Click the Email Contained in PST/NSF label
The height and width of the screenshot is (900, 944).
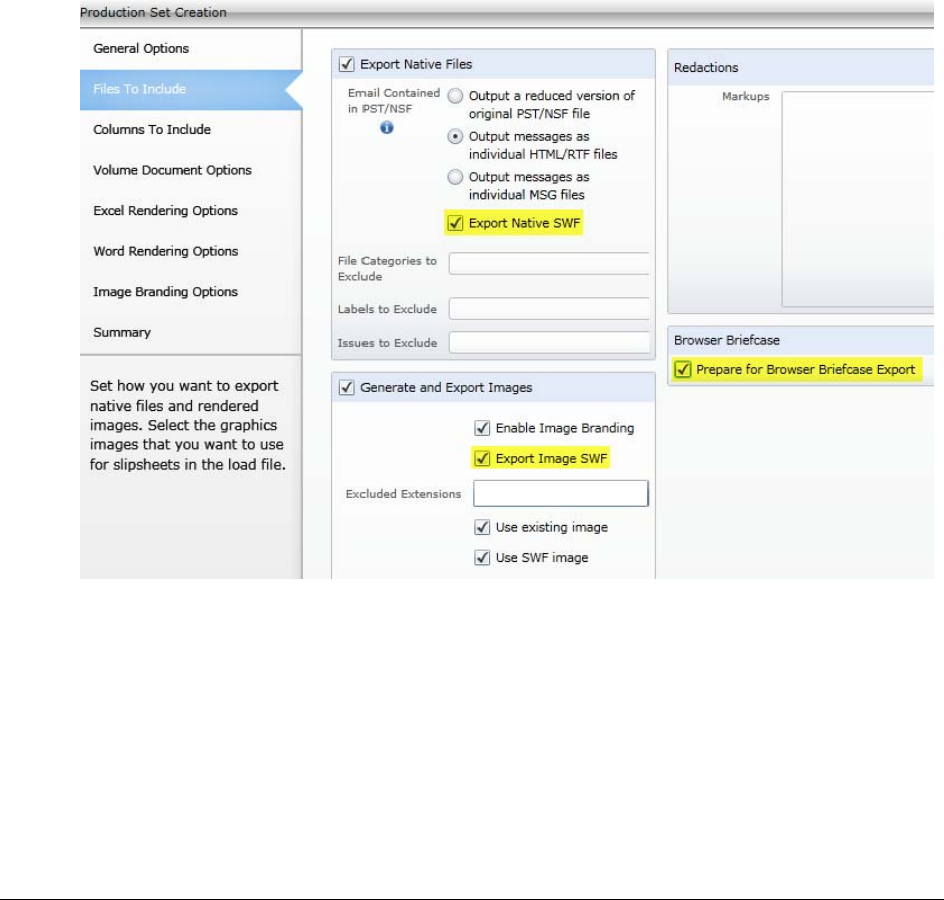tap(394, 101)
